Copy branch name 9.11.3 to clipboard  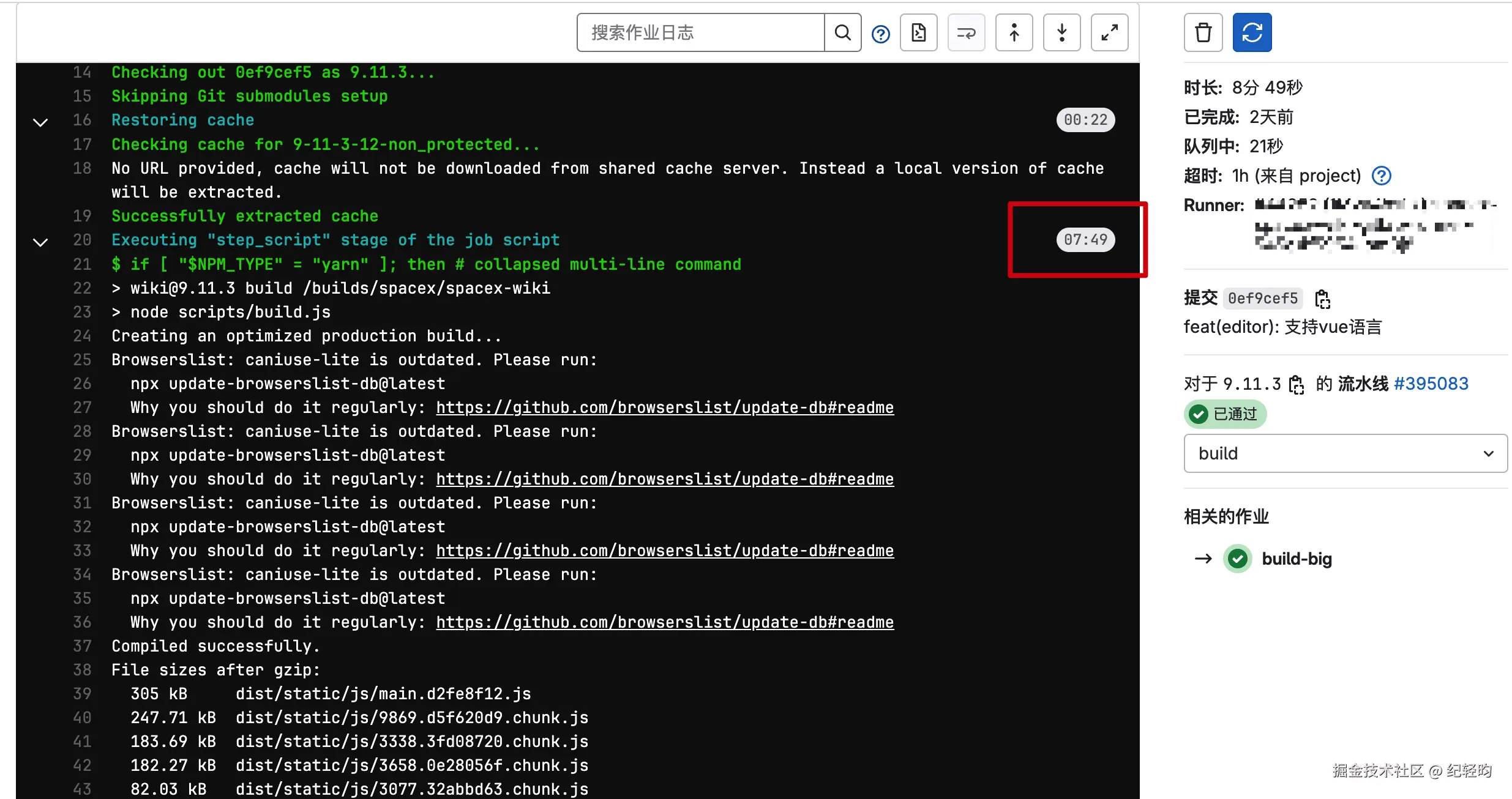coord(1296,385)
